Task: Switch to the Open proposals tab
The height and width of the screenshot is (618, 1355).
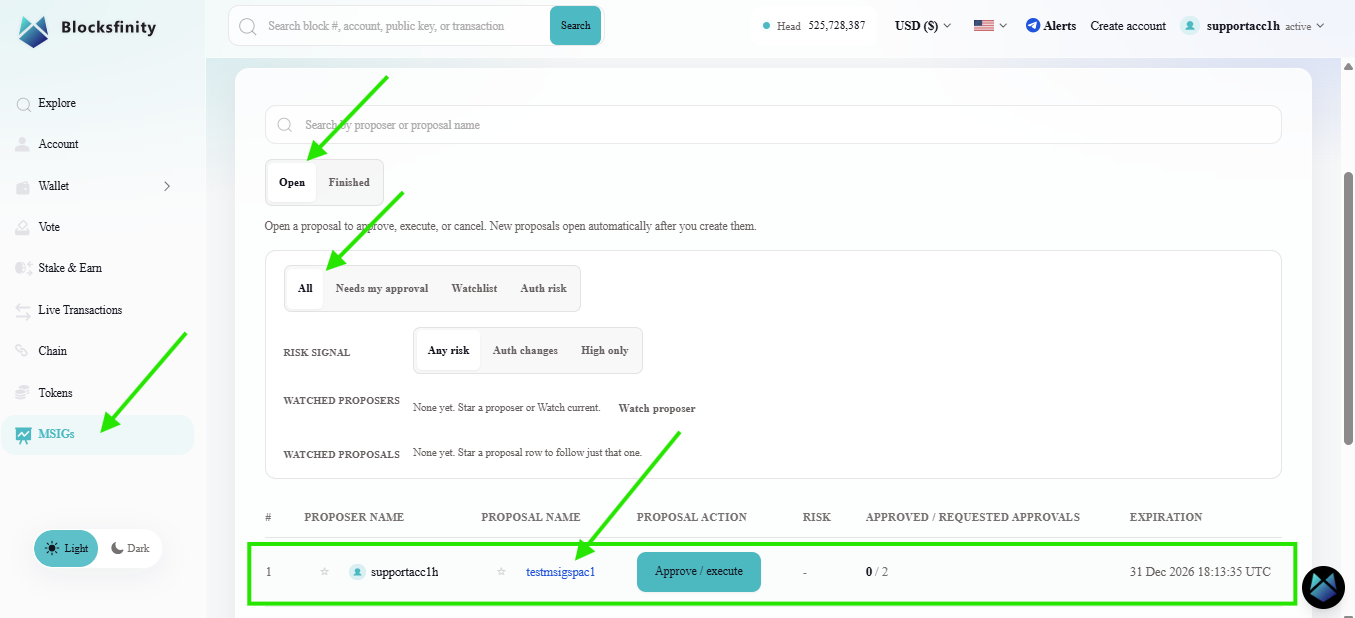Action: coord(292,182)
